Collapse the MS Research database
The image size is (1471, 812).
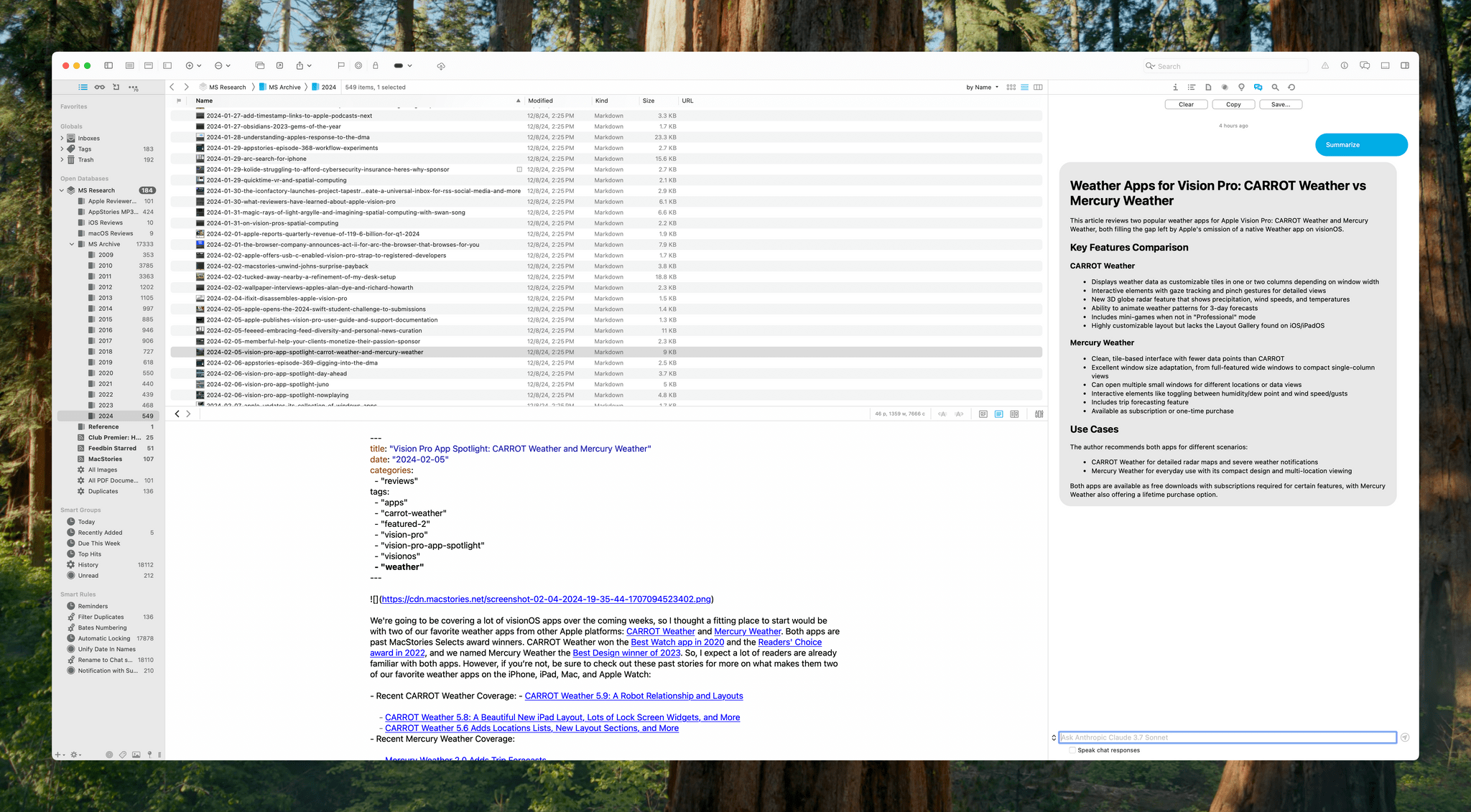point(62,190)
